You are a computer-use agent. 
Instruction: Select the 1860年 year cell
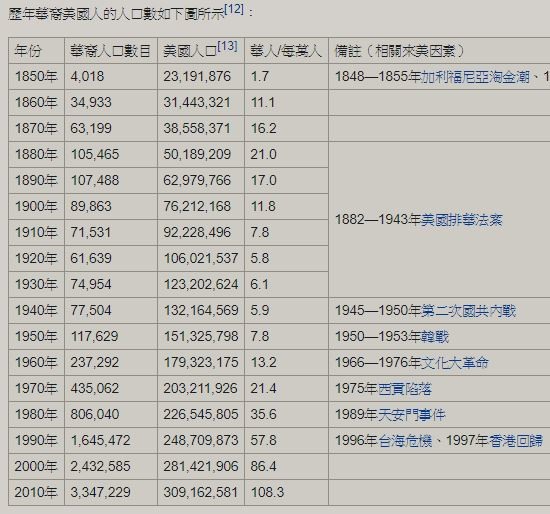[x=36, y=102]
